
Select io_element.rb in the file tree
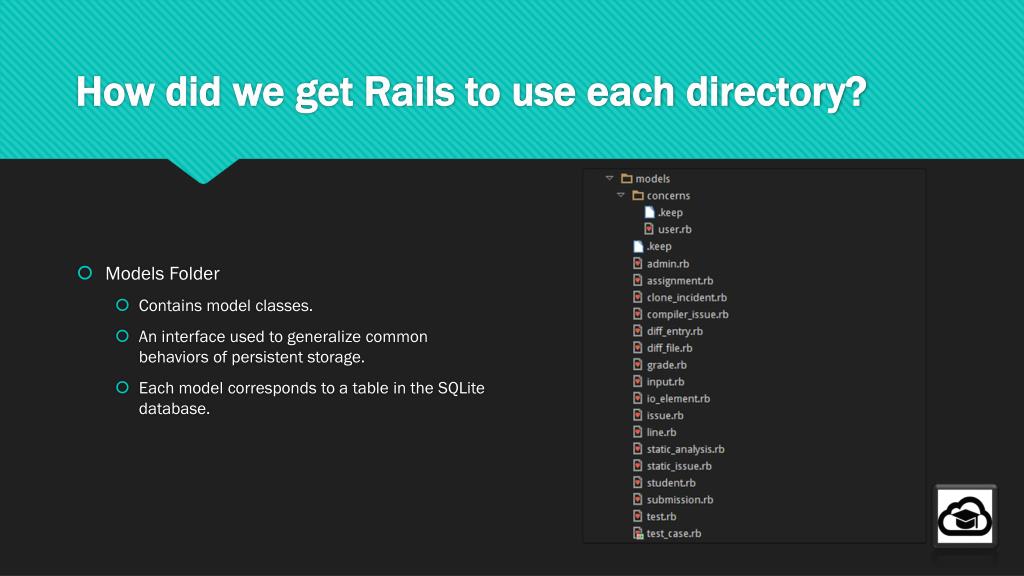(678, 398)
